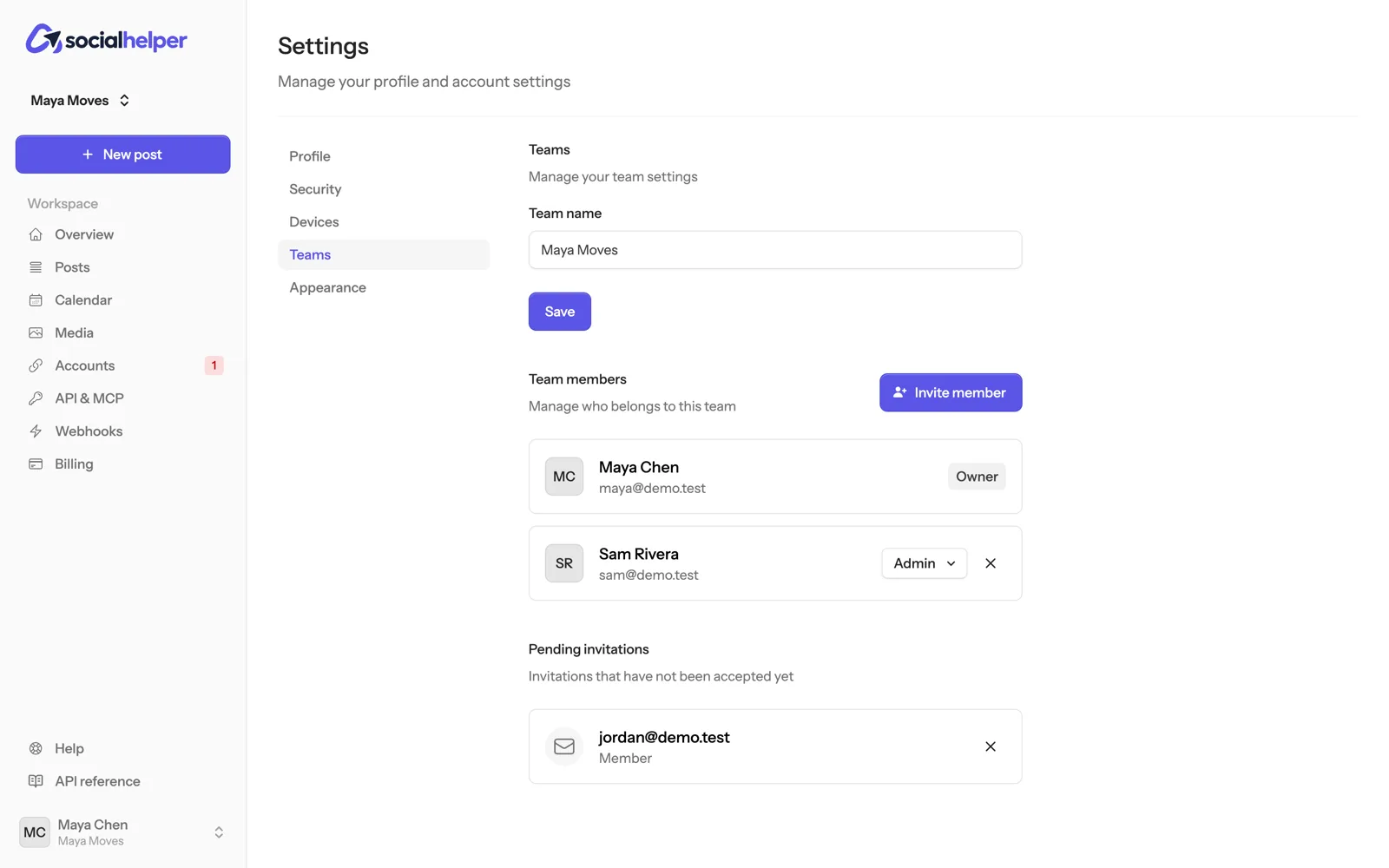Image resolution: width=1389 pixels, height=868 pixels.
Task: Click the MC avatar in Maya Chen's member row
Action: click(x=564, y=477)
